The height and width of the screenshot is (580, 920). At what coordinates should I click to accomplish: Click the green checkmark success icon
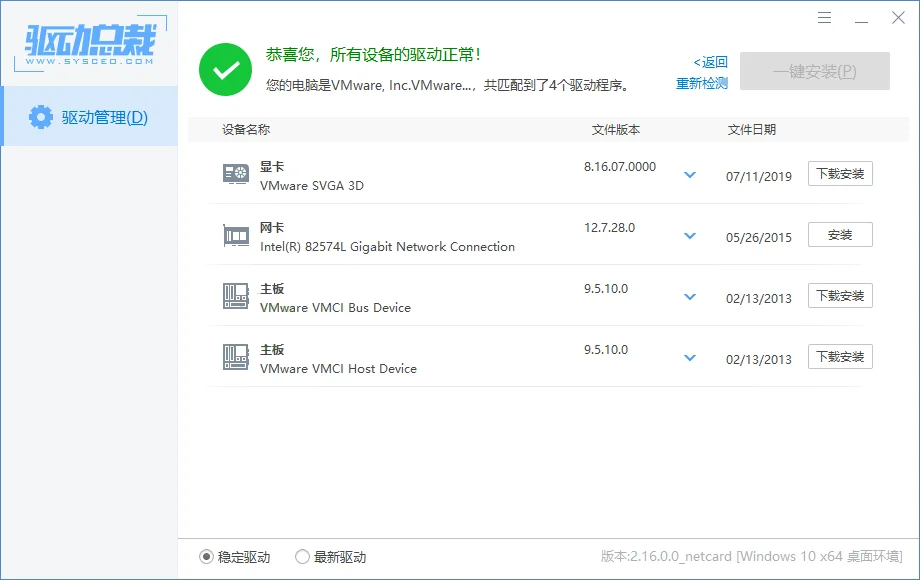(x=225, y=71)
